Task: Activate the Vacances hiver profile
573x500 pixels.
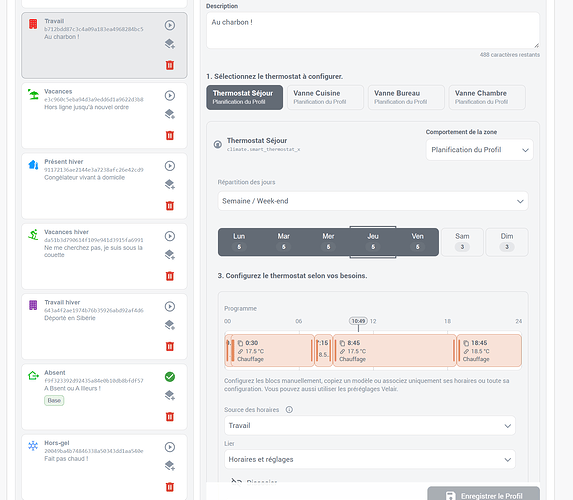Action: (x=170, y=236)
